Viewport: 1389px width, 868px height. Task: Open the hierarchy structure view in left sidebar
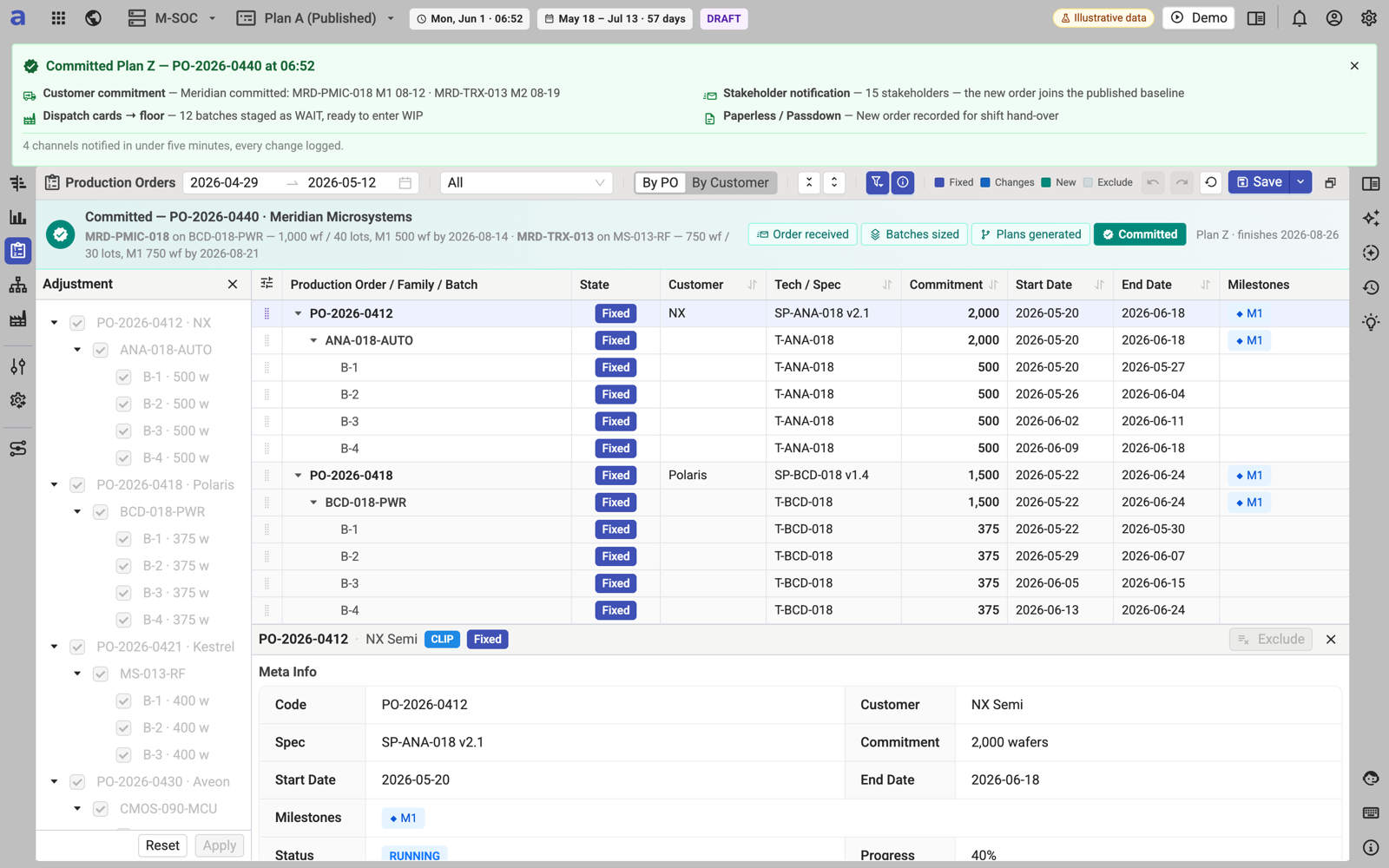coord(17,286)
